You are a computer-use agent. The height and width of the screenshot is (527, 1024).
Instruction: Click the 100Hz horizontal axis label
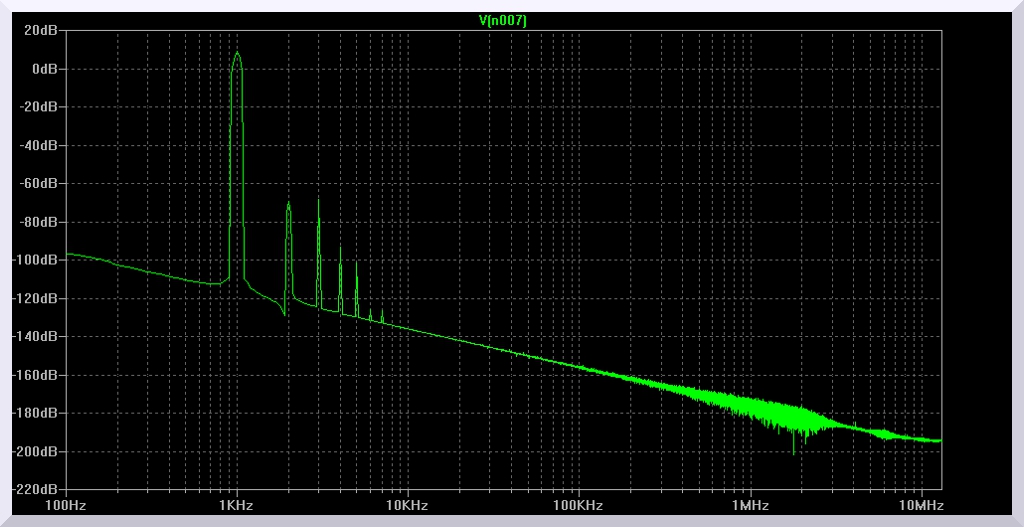[65, 506]
